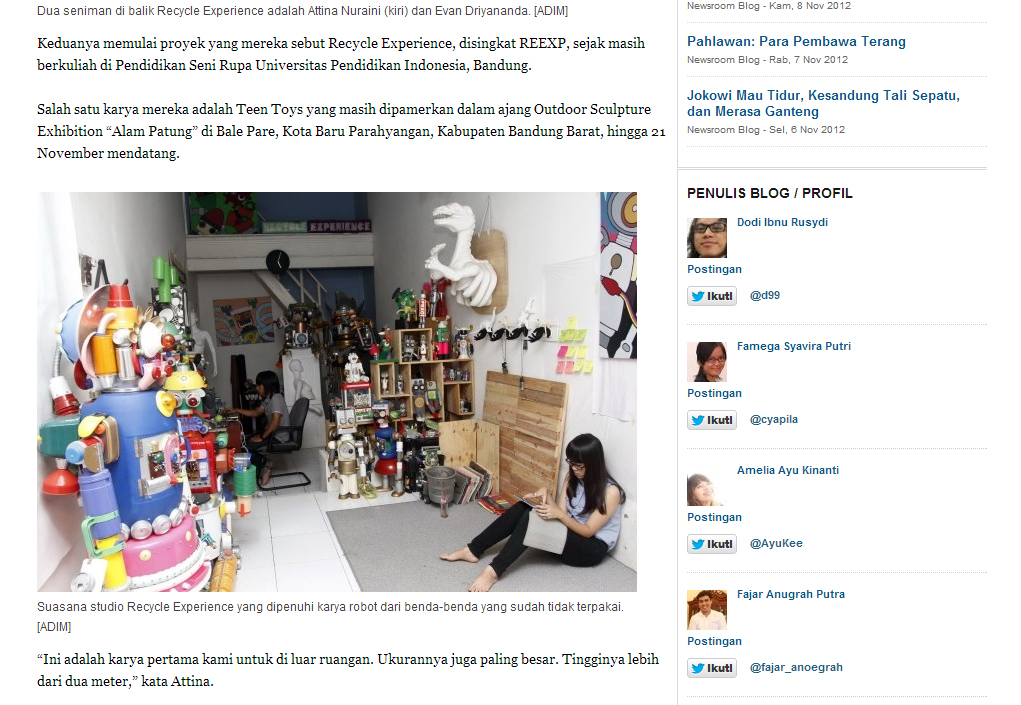
Task: Click the Twitter Ikuti button for @d99
Action: click(712, 296)
